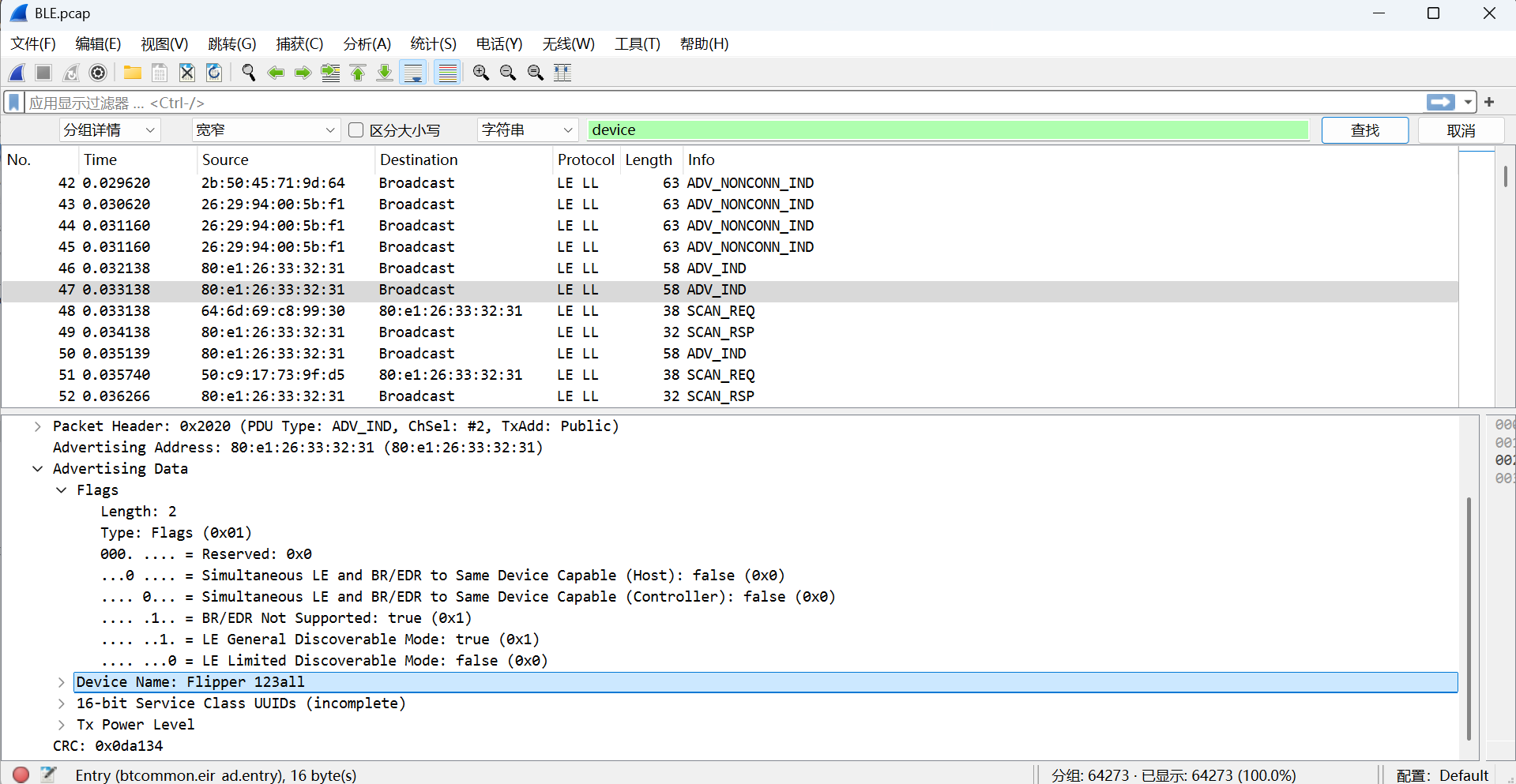This screenshot has height=784, width=1516.
Task: Open the 编辑(E) menu
Action: pos(98,44)
